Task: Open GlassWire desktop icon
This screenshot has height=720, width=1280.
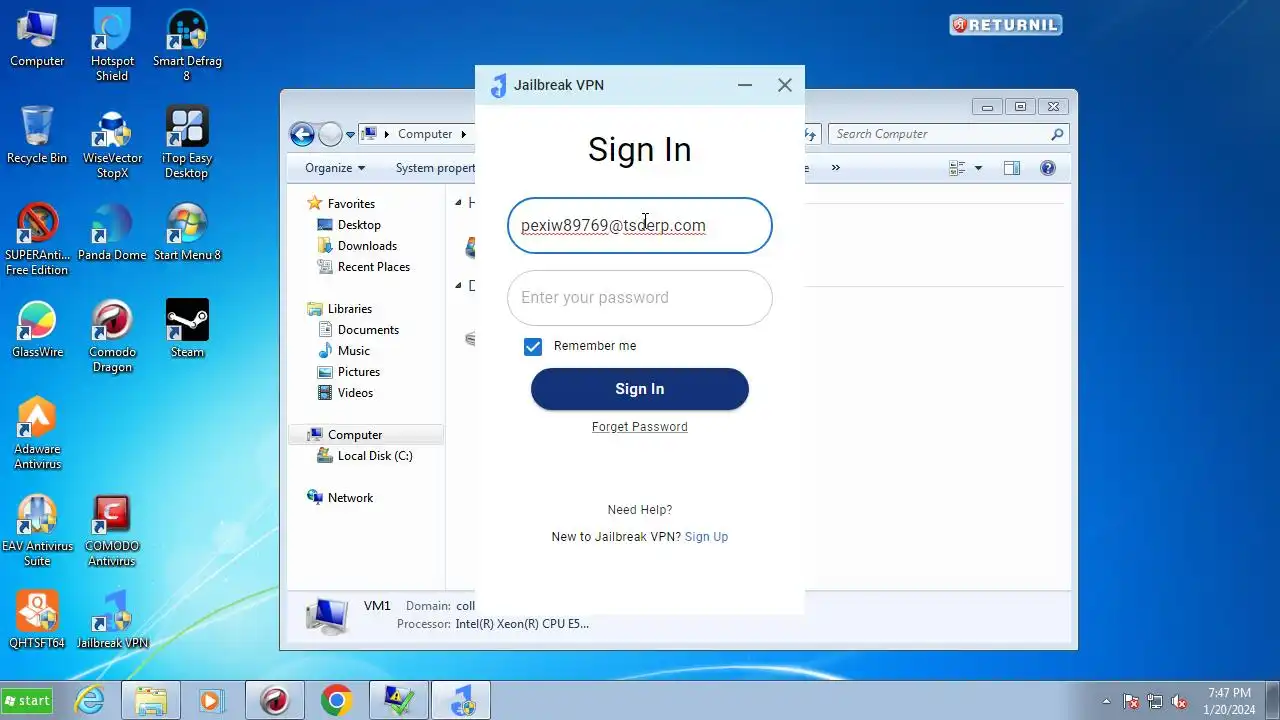Action: [37, 330]
